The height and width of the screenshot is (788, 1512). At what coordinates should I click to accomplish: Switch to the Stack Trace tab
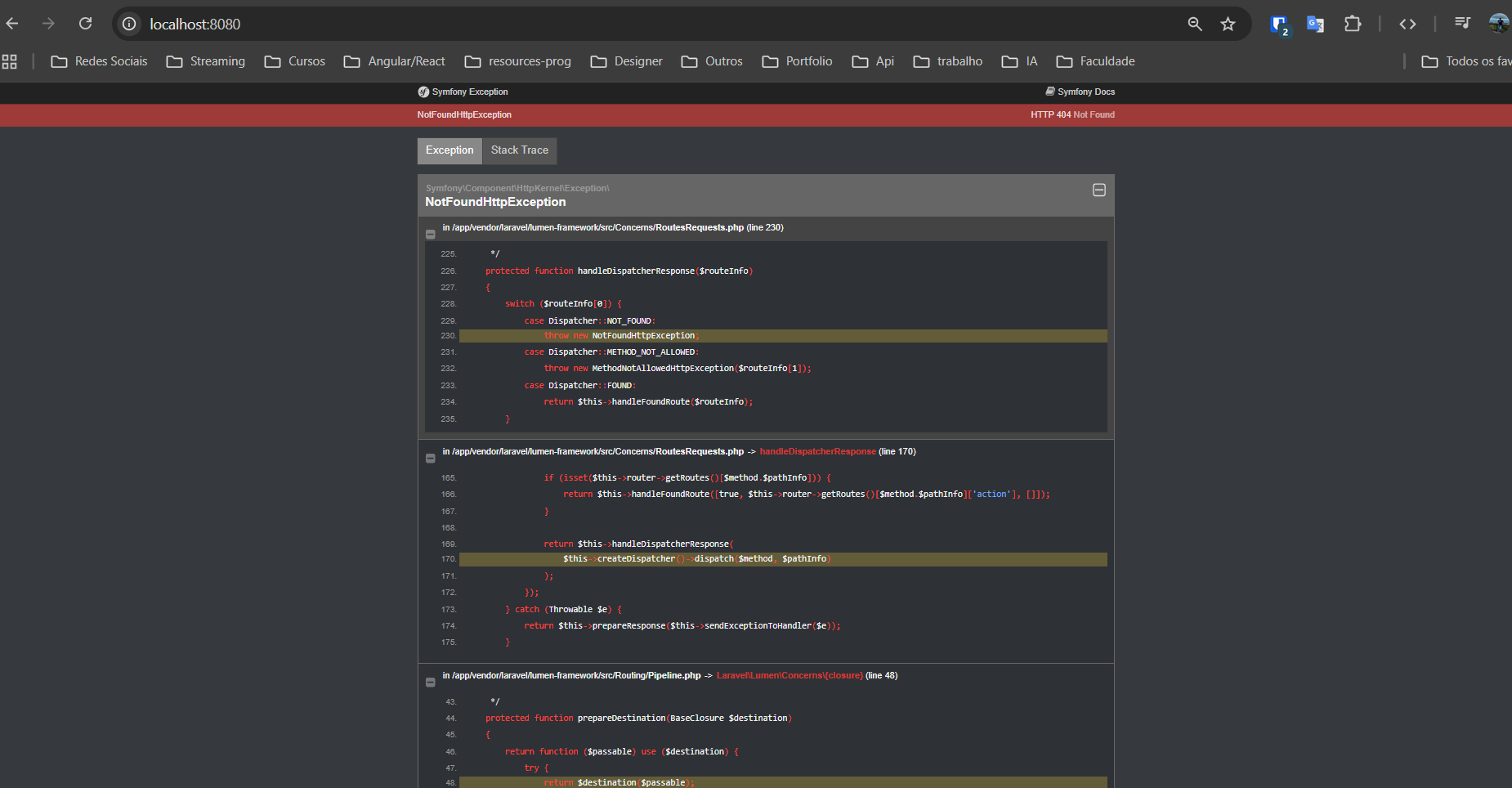pos(519,150)
